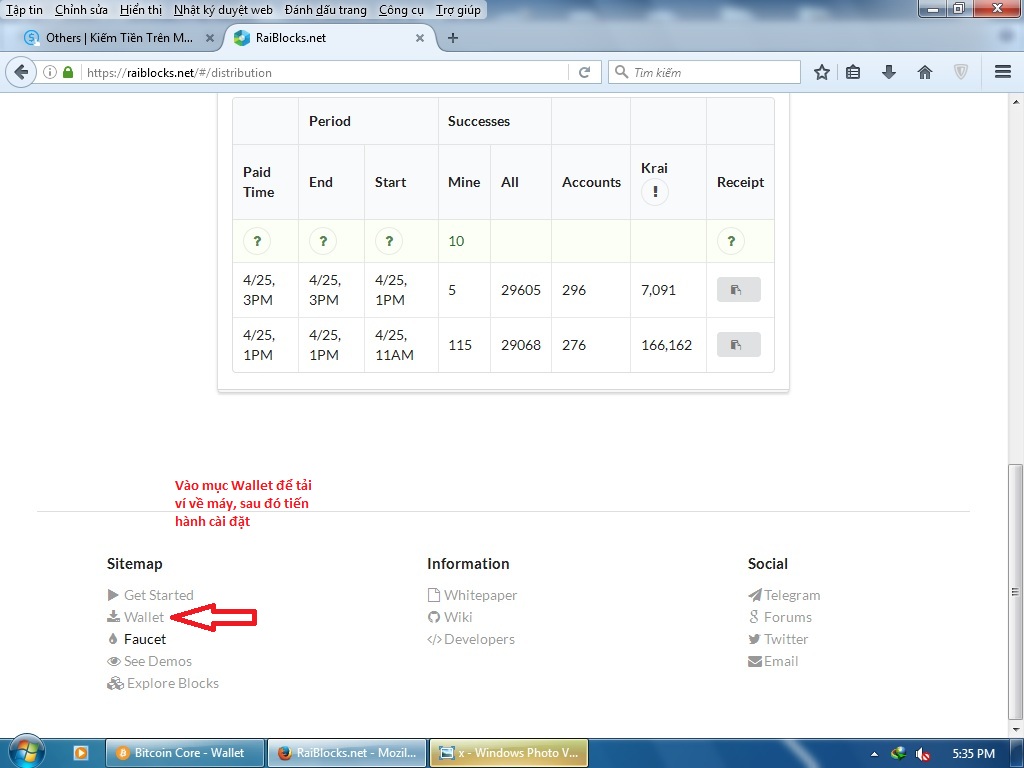The height and width of the screenshot is (768, 1024).
Task: Click the All value 29605 cell
Action: (520, 290)
